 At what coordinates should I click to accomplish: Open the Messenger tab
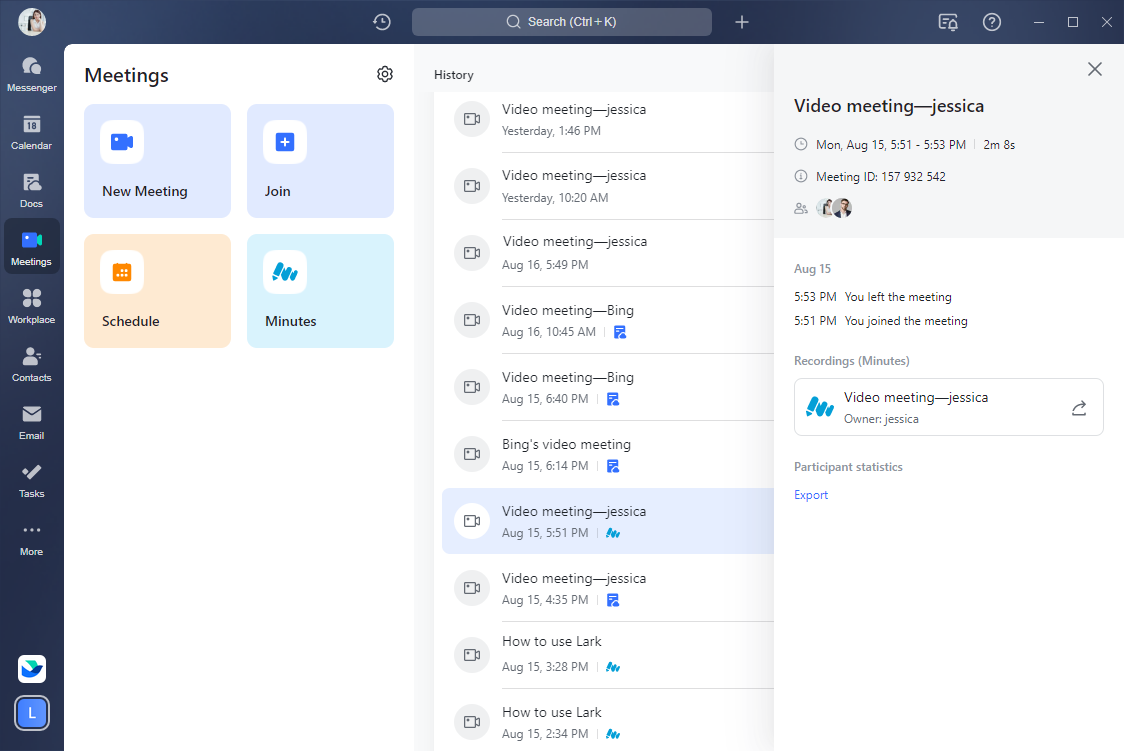(x=32, y=74)
